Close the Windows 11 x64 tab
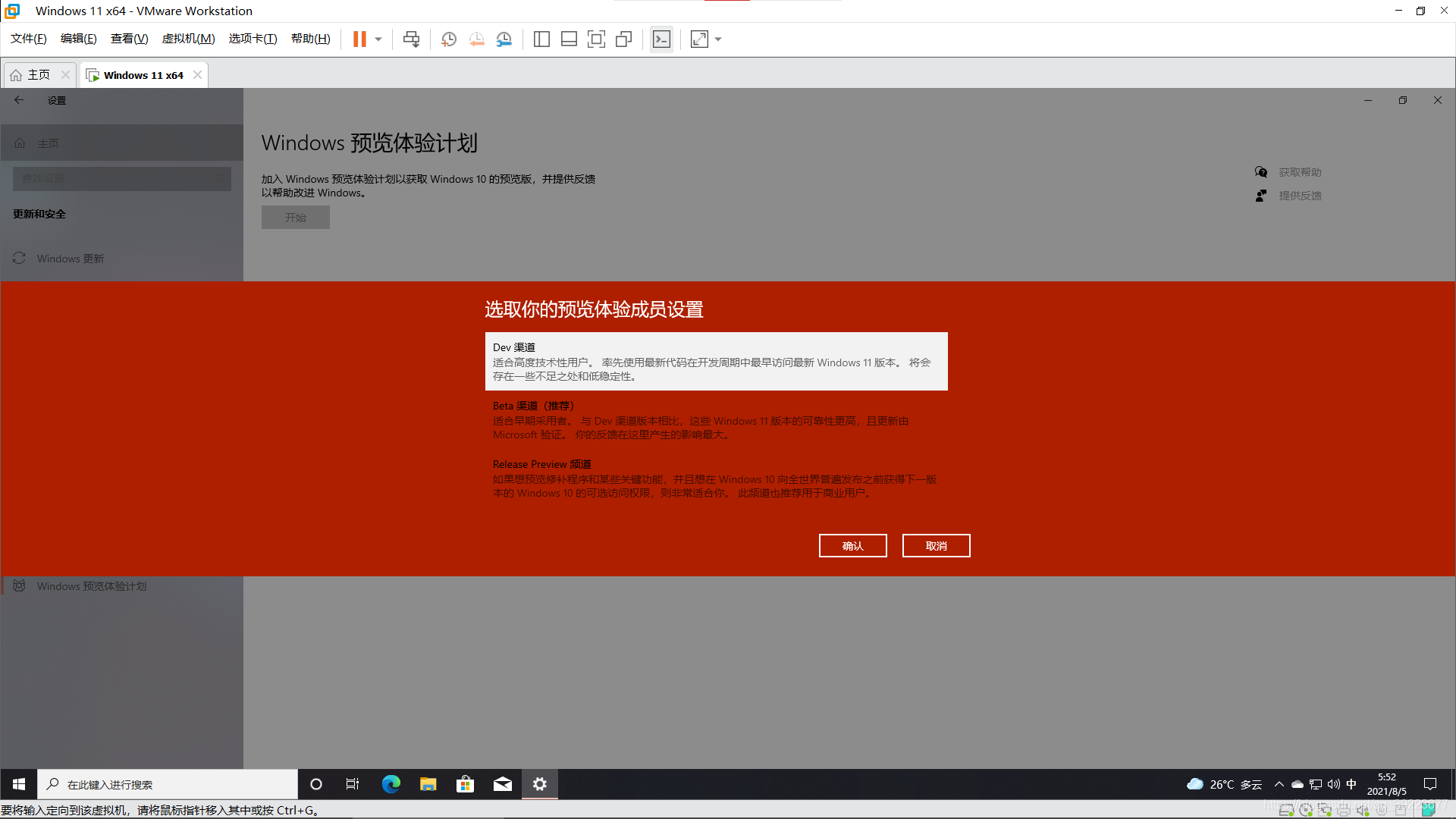The width and height of the screenshot is (1456, 819). 197,75
